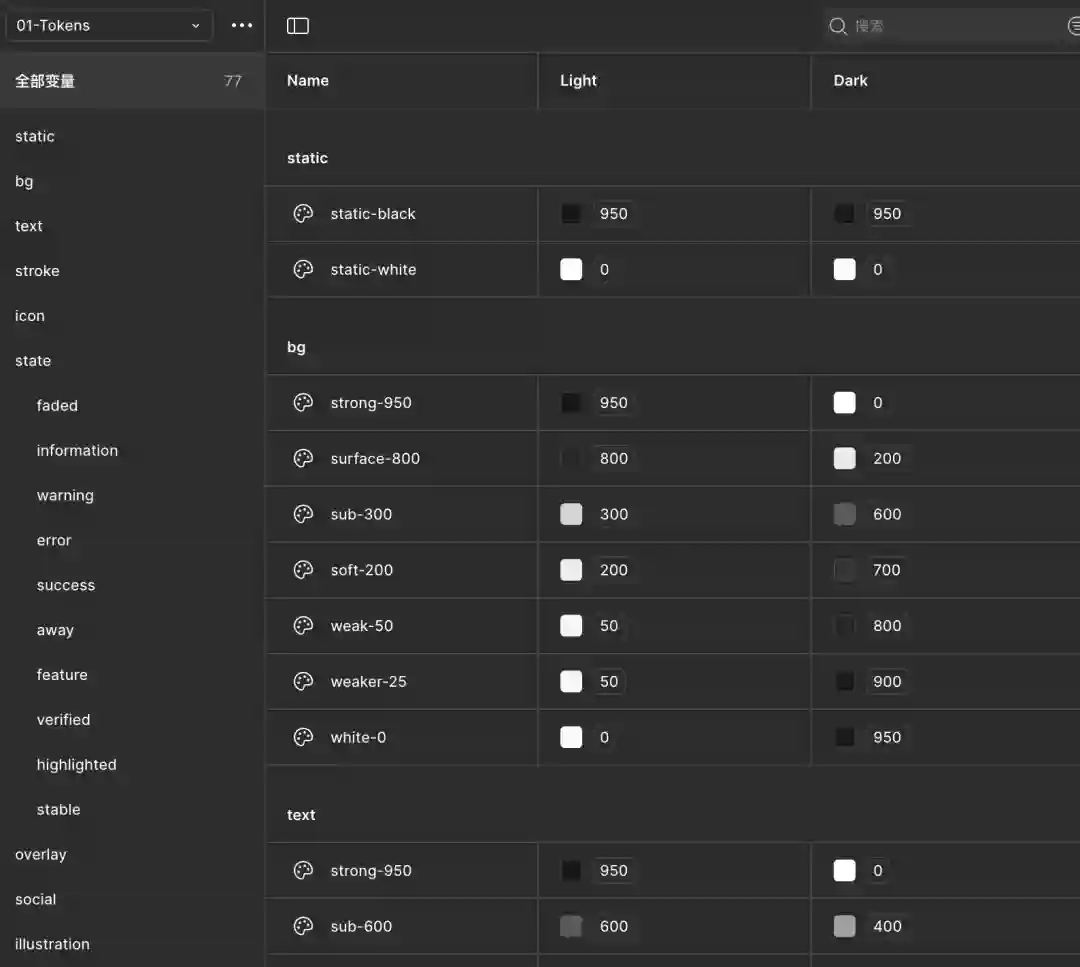
Task: Select the overlay group in sidebar
Action: (41, 855)
